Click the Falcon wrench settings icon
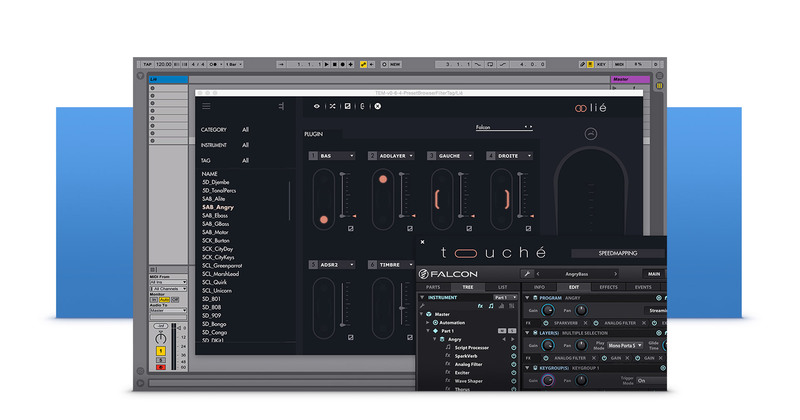 click(x=526, y=273)
